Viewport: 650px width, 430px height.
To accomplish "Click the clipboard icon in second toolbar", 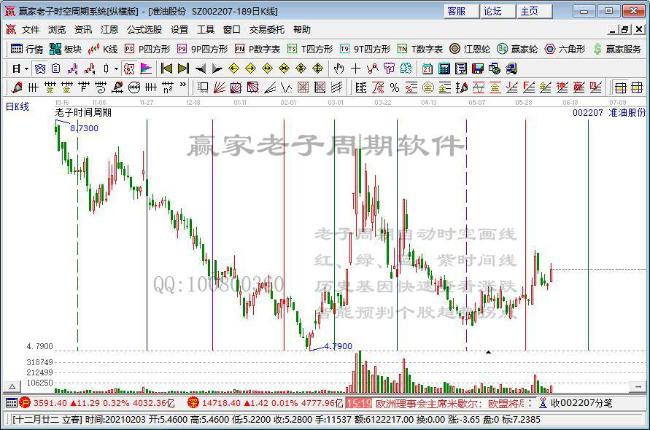I will click(56, 68).
